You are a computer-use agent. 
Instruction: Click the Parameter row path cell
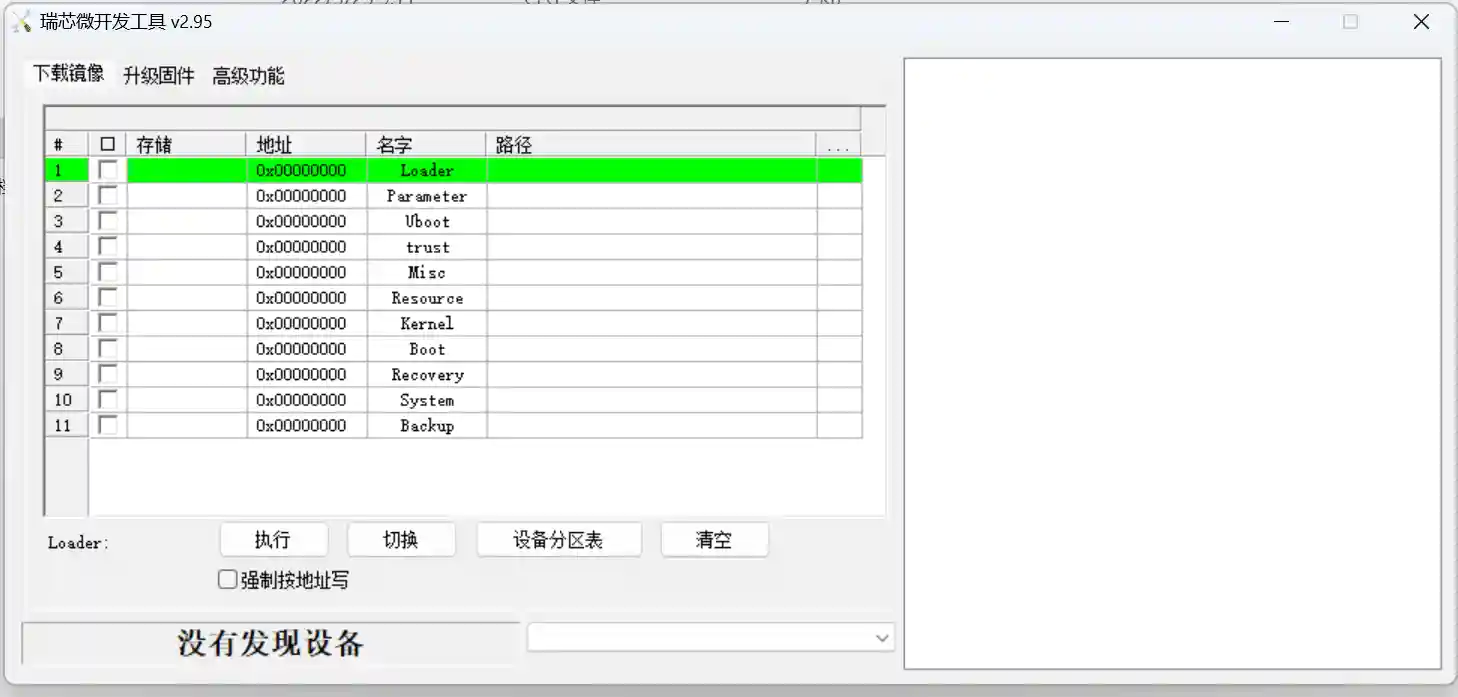click(x=652, y=196)
